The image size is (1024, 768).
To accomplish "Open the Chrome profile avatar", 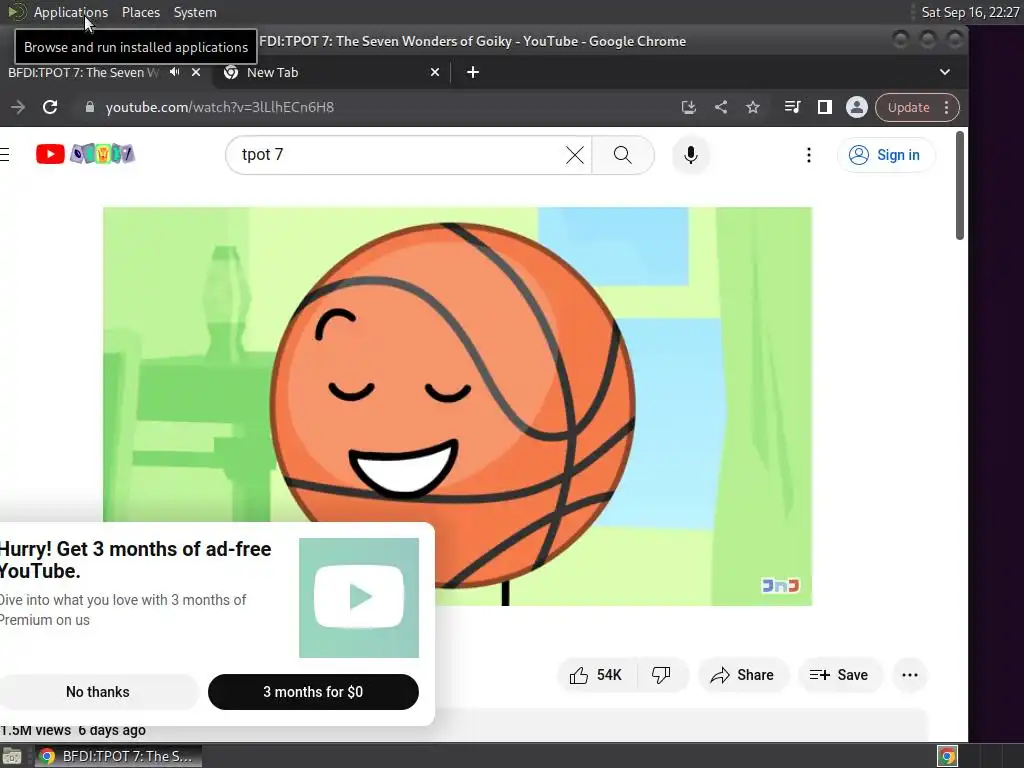I will (856, 107).
